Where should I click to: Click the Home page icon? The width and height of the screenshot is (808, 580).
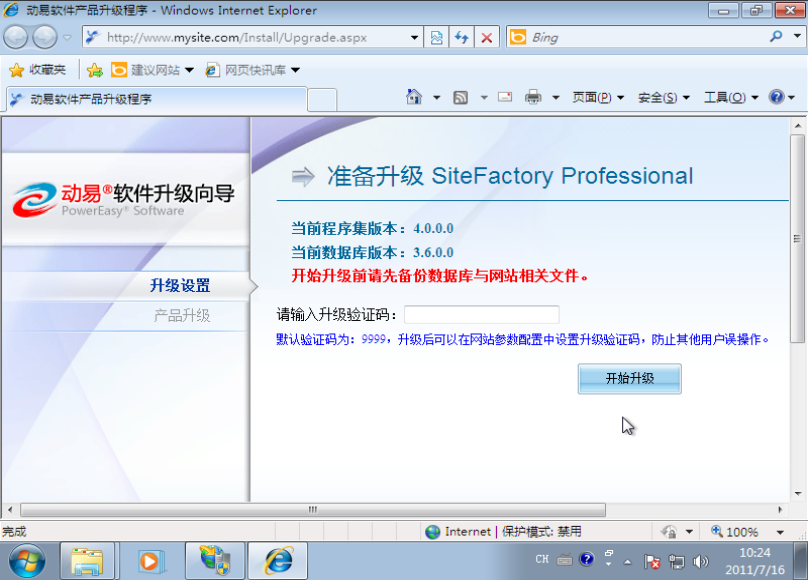(414, 97)
